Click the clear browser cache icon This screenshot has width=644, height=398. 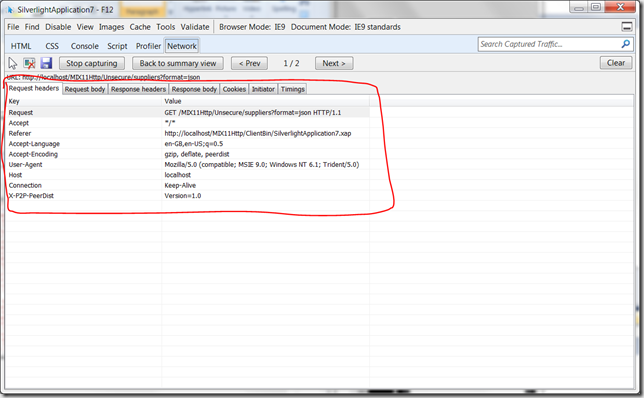coord(29,63)
